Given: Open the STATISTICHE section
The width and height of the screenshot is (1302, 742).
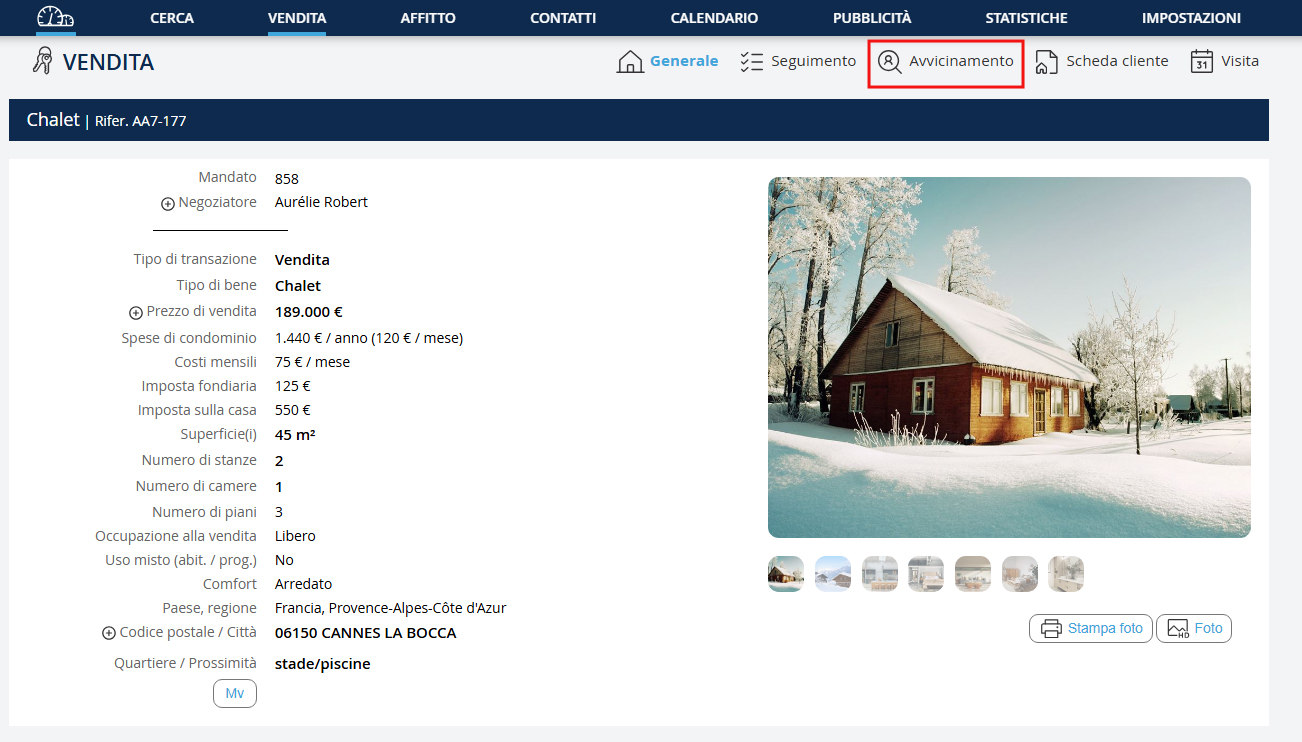Looking at the screenshot, I should click(1026, 18).
